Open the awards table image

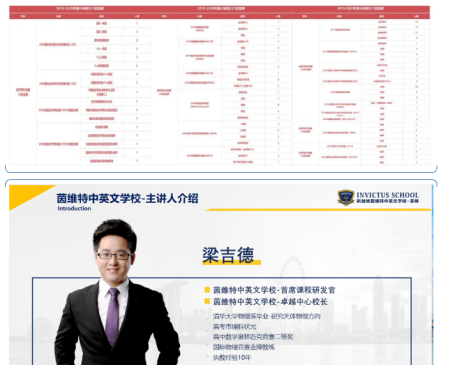[x=219, y=85]
